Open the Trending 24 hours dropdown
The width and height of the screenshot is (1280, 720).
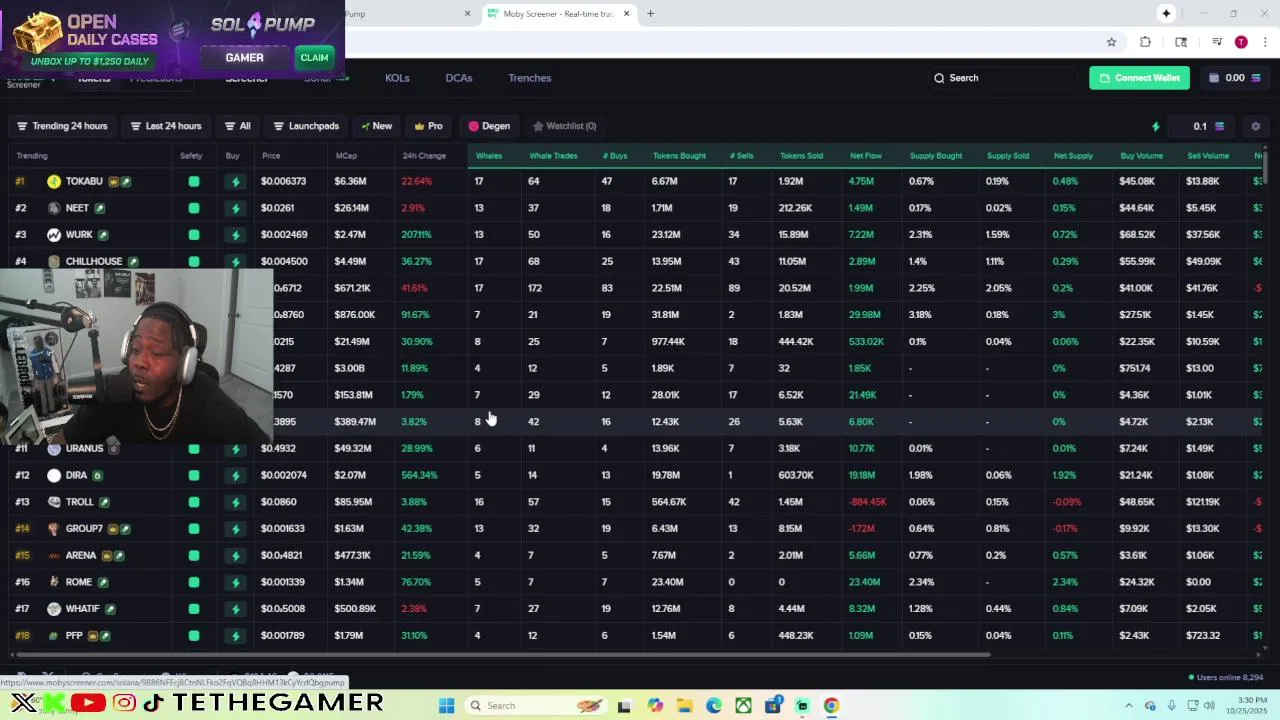61,126
